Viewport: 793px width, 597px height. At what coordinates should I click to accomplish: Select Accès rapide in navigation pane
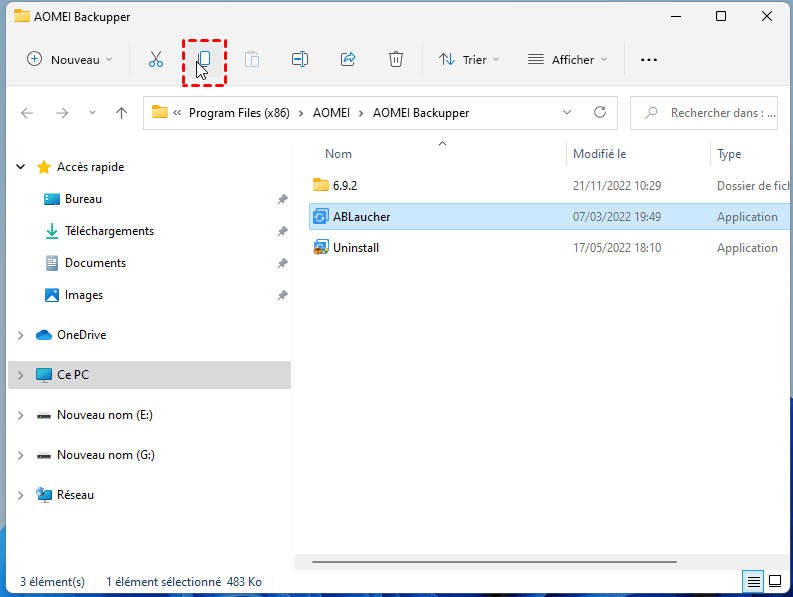tap(91, 167)
